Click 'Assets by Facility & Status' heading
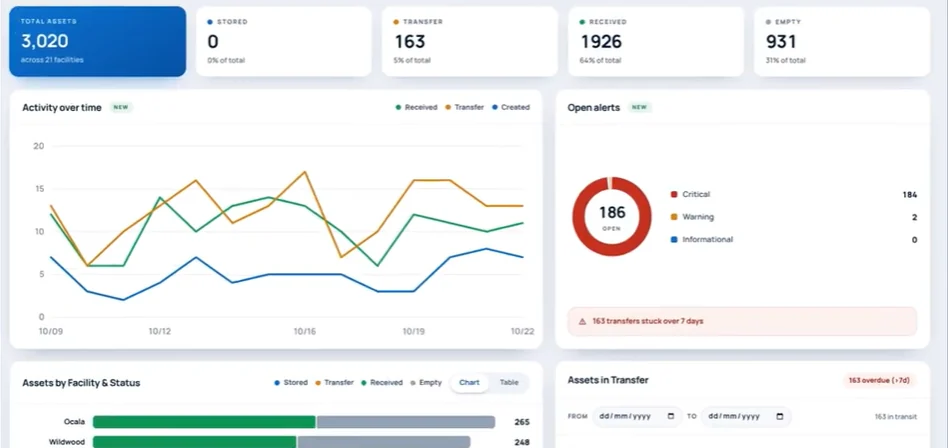 click(x=81, y=383)
